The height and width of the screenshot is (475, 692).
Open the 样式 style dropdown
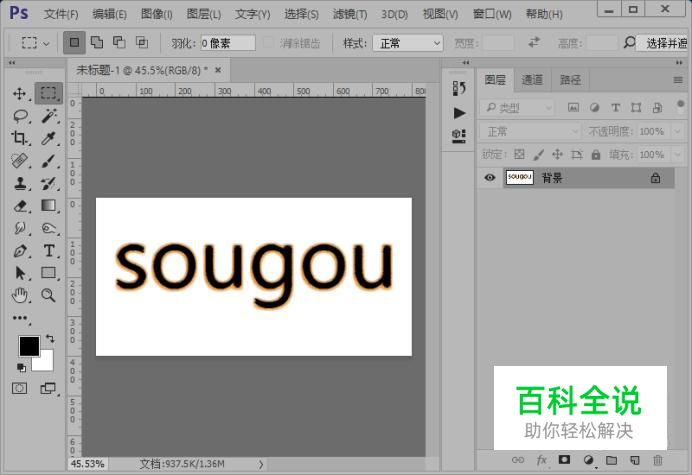click(x=408, y=43)
